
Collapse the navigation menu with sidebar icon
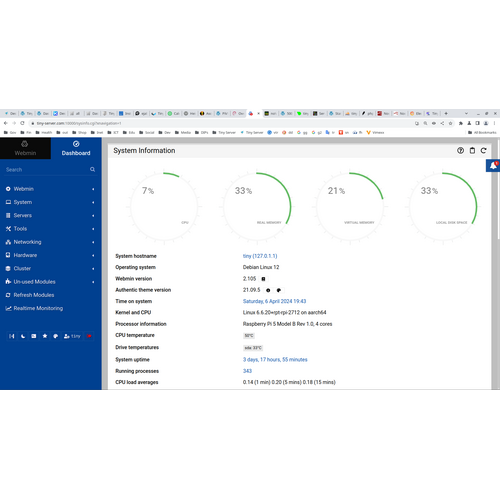[x=12, y=336]
